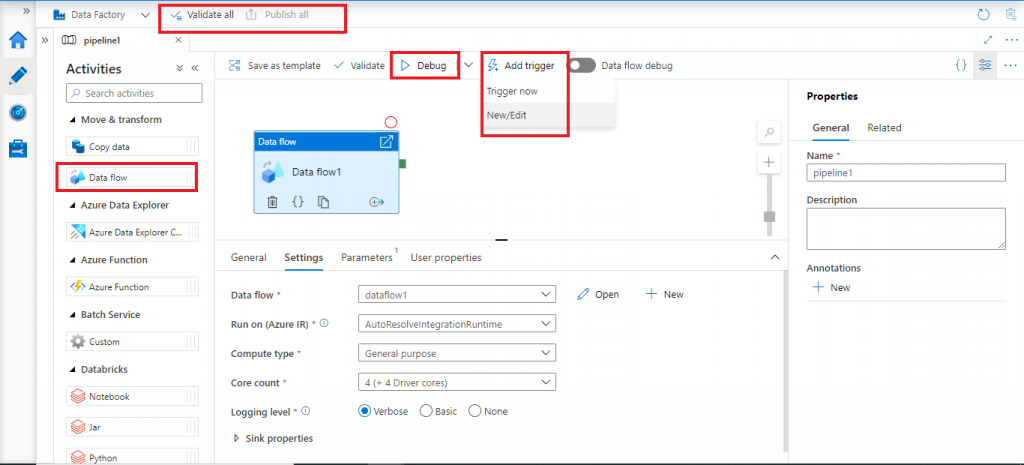Select the Notebook activity
The width and height of the screenshot is (1024, 465).
132,396
